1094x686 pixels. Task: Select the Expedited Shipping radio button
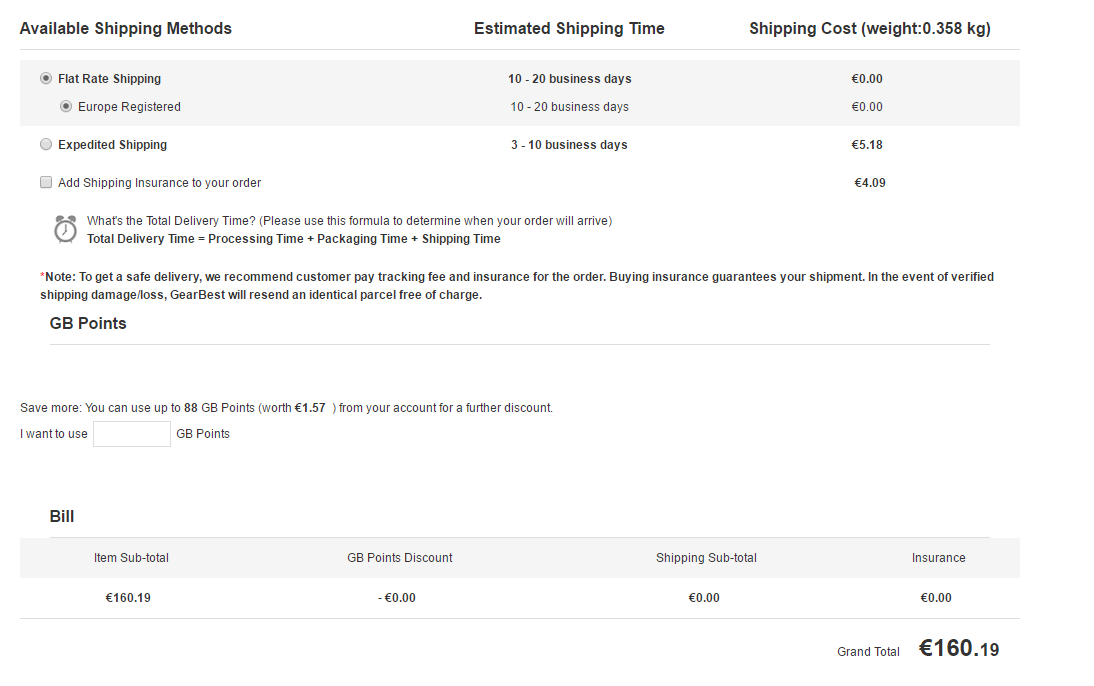(46, 145)
